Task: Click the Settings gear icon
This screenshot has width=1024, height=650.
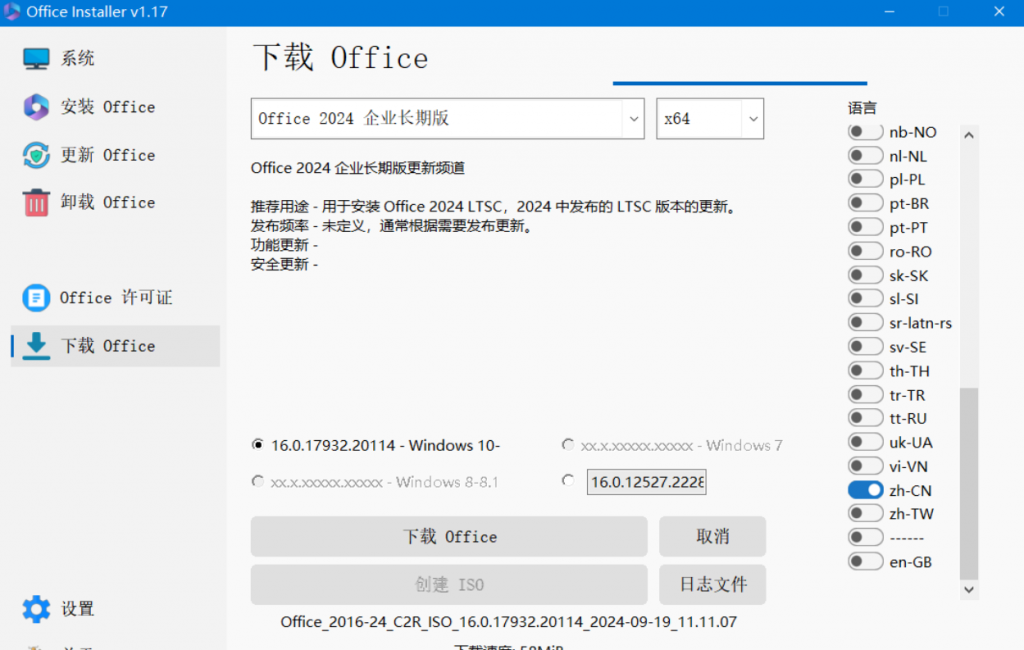Action: point(36,609)
